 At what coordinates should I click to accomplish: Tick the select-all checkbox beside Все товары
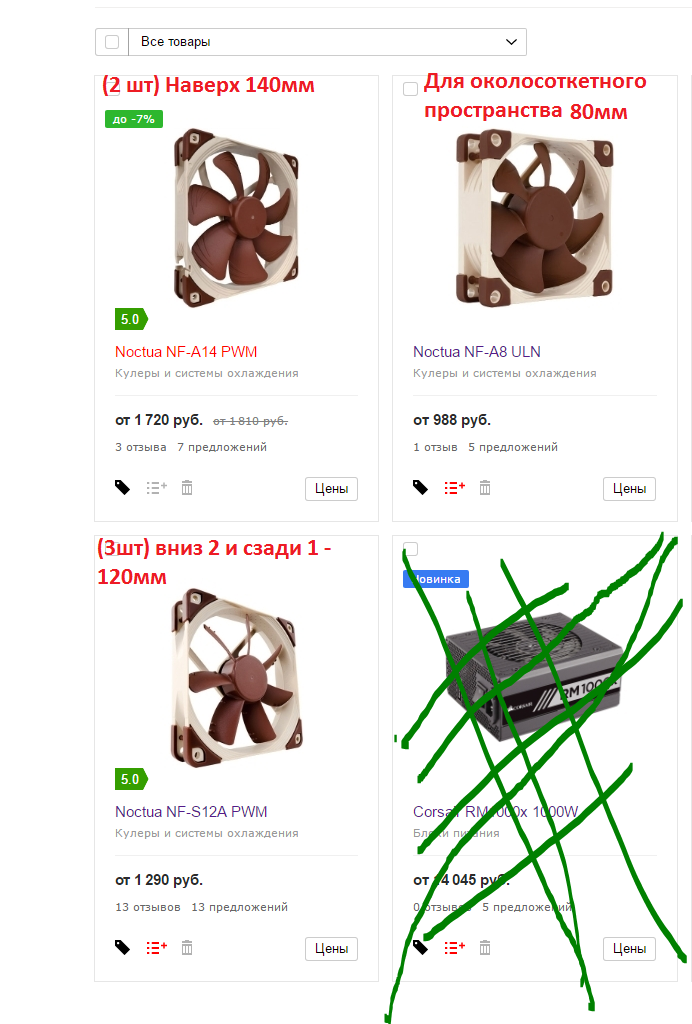(112, 42)
